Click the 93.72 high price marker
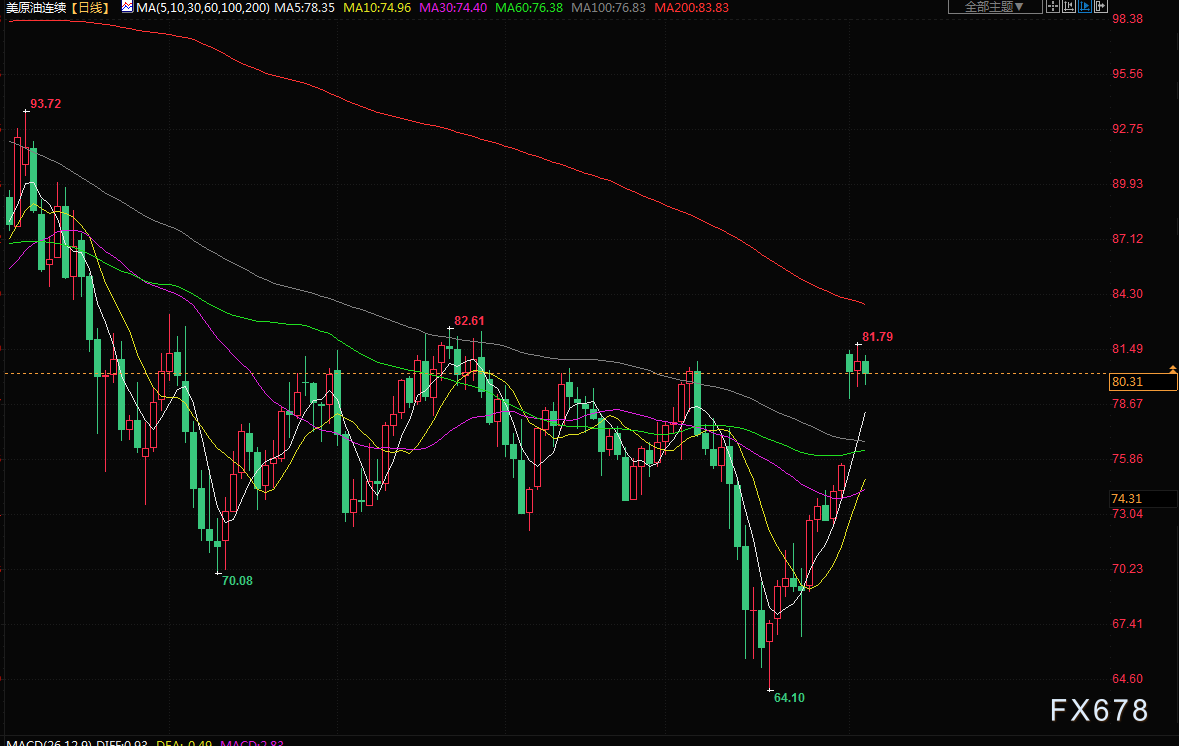1179x746 pixels. (45, 104)
